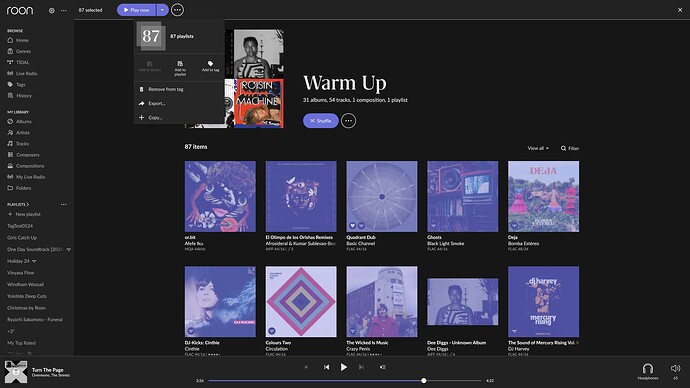Screen dimensions: 690x388
Task: Open the El Olimpo de los Orishas Remixes cover
Action: 301,196
